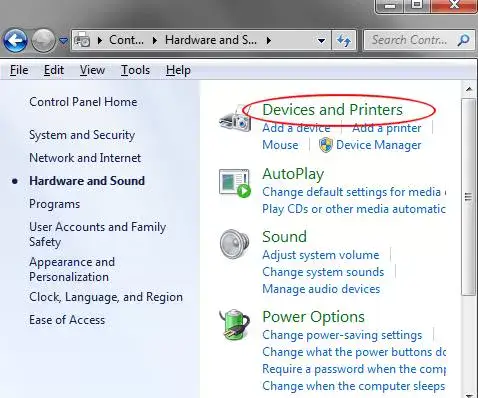This screenshot has width=478, height=398.
Task: Click the Devices and Printers icon
Action: [235, 120]
